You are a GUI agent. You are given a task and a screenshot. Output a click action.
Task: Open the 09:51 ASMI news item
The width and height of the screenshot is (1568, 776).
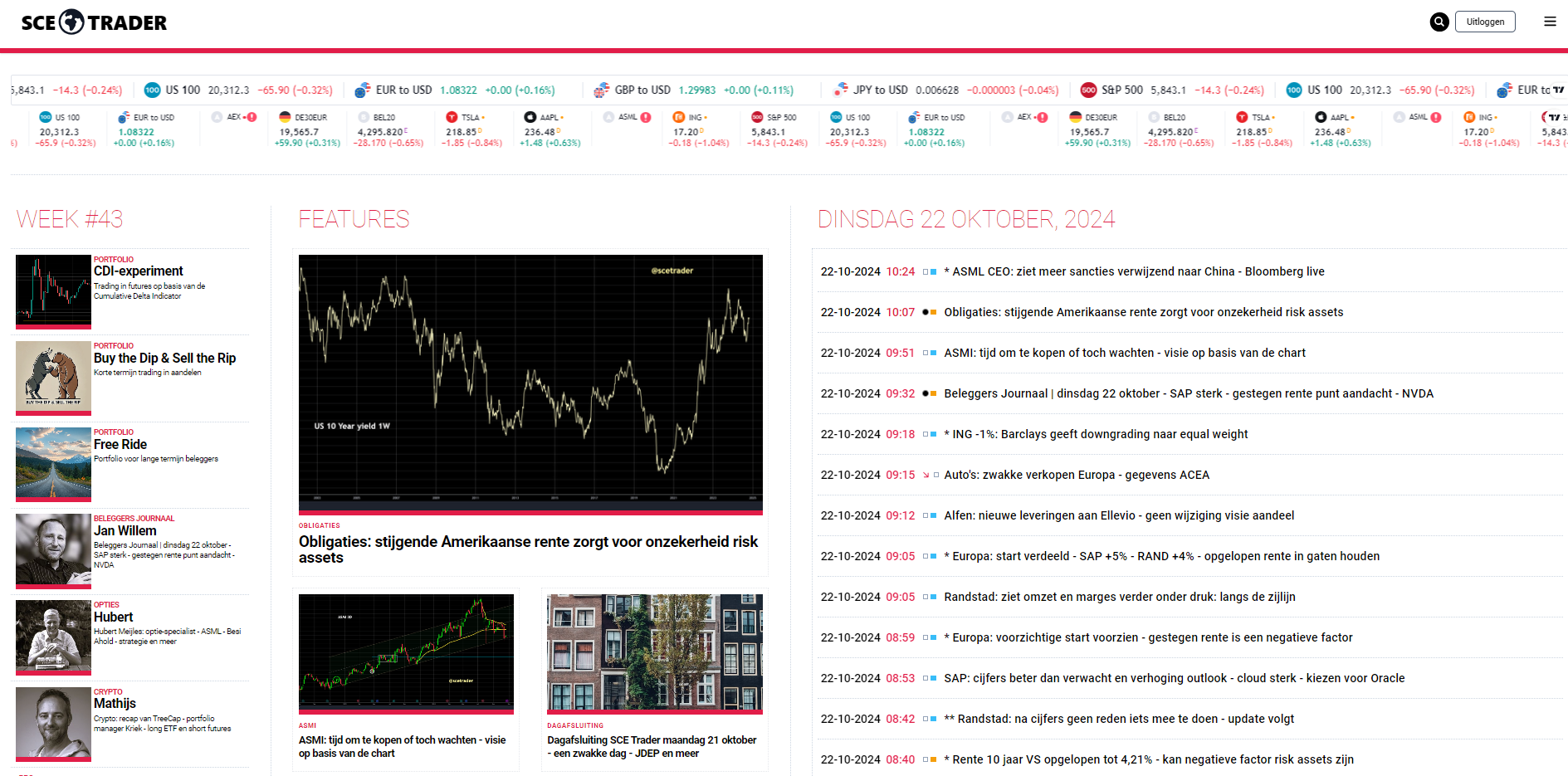tap(1125, 354)
